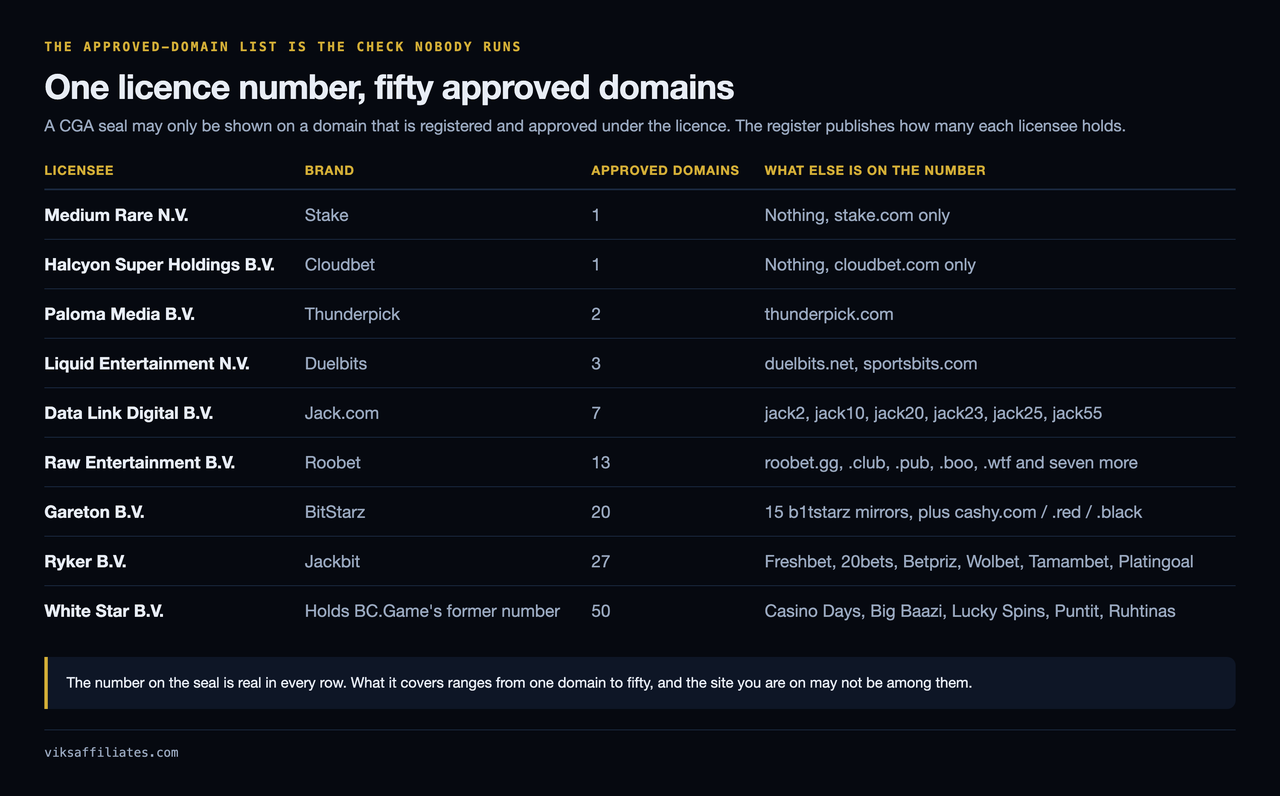Click the "Jackbit" brand cell
The image size is (1280, 796).
[x=332, y=562]
